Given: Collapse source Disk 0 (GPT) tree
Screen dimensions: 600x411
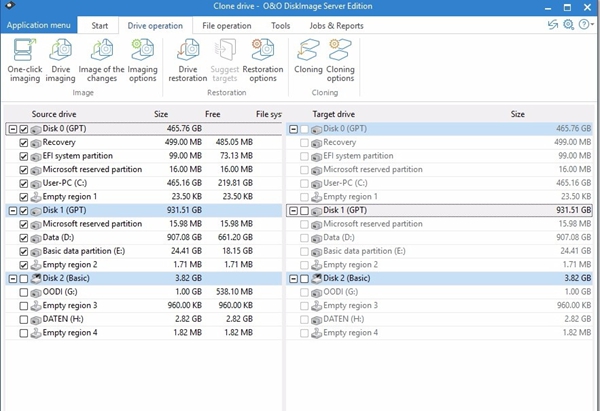Looking at the screenshot, I should coord(13,129).
